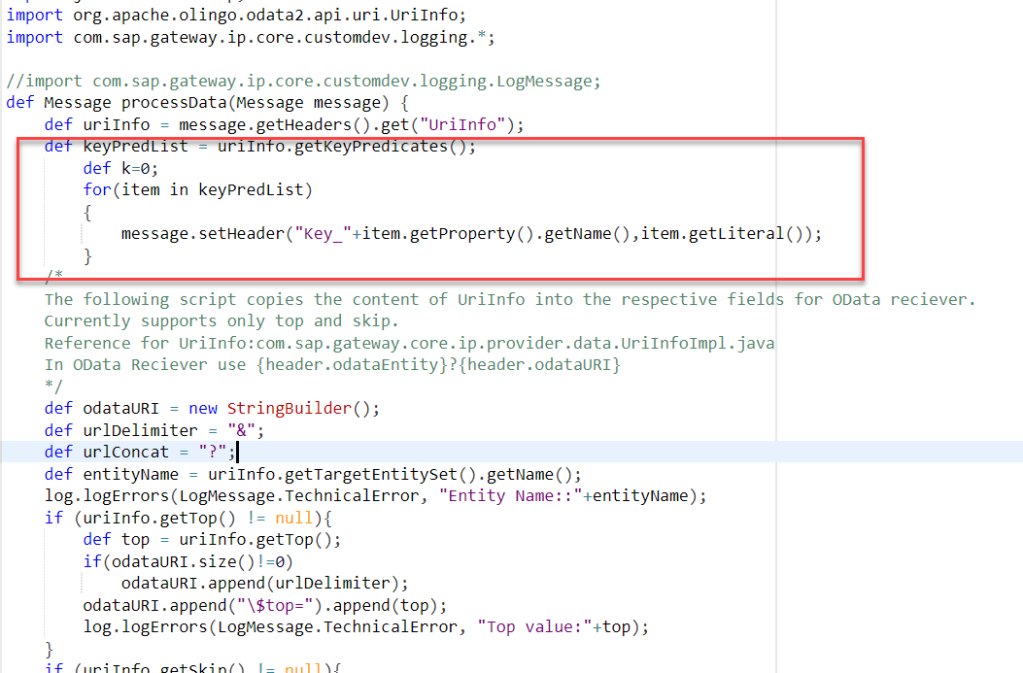This screenshot has width=1023, height=673.
Task: Click the urlConcat "?" declaration line
Action: click(139, 452)
